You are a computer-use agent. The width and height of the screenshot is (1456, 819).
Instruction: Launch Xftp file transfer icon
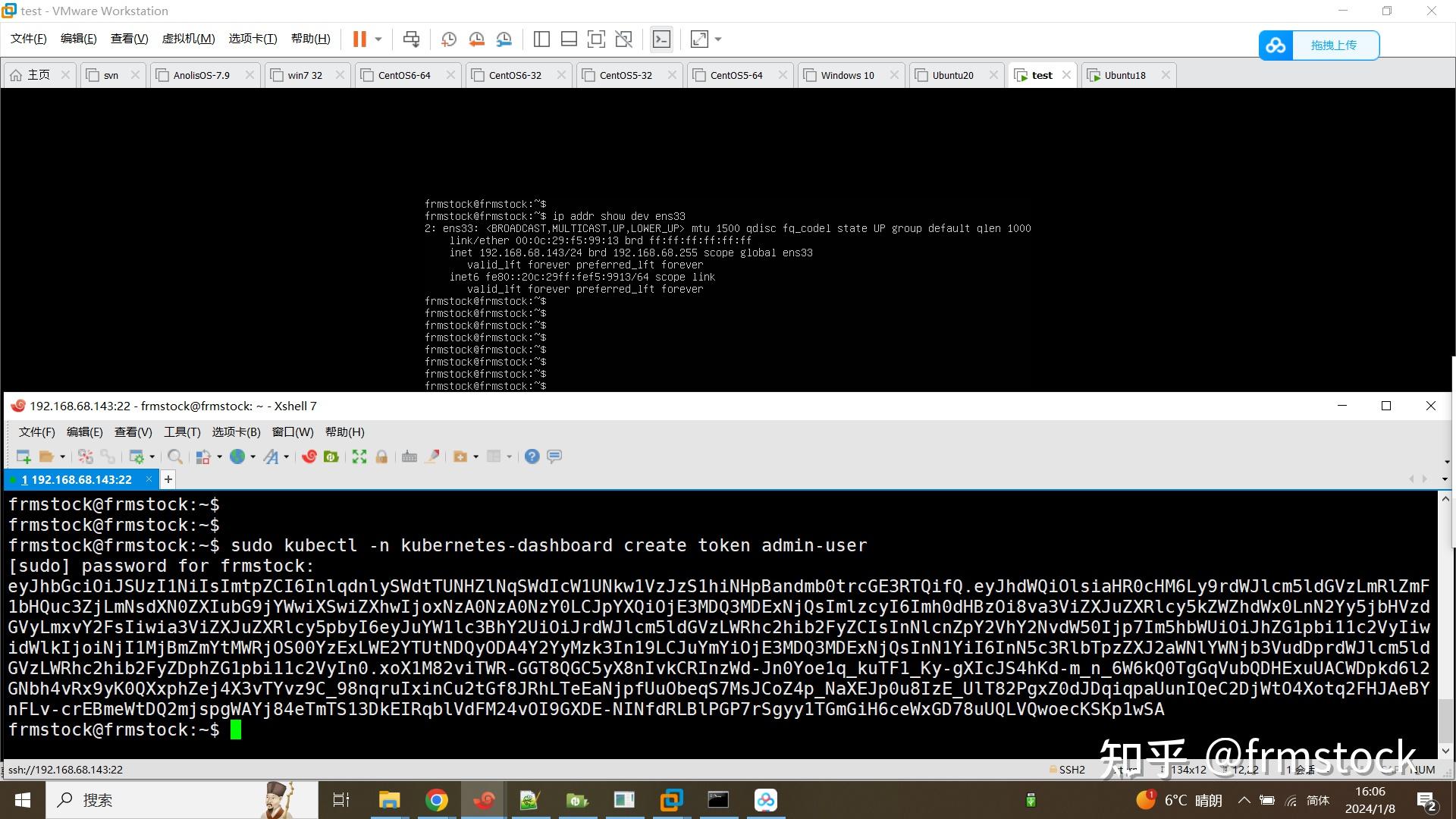pyautogui.click(x=331, y=457)
